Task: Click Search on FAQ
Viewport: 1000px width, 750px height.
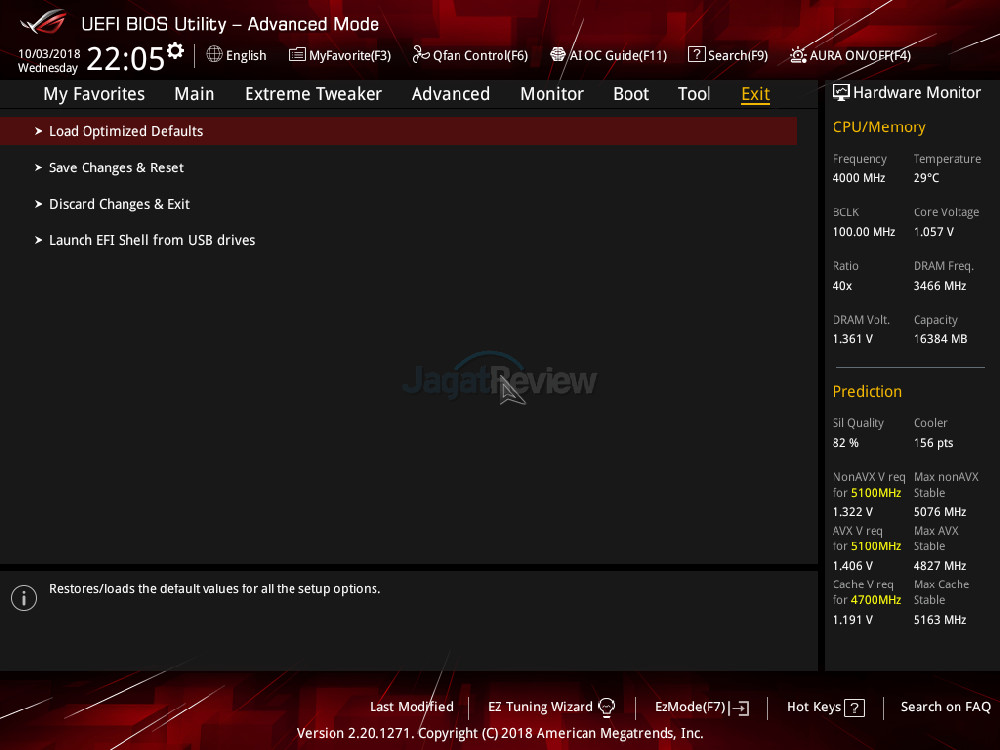Action: point(946,707)
